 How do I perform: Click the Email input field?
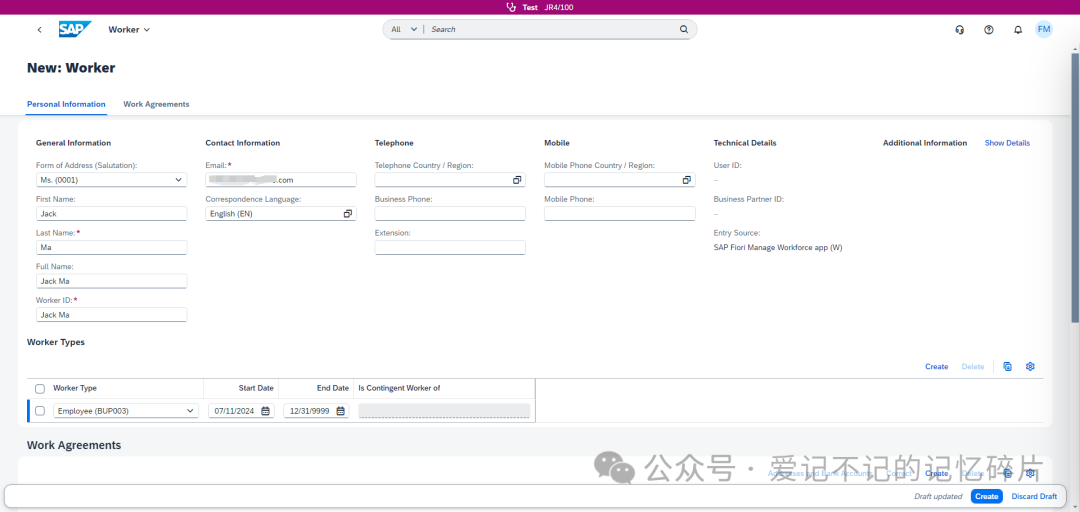click(281, 180)
